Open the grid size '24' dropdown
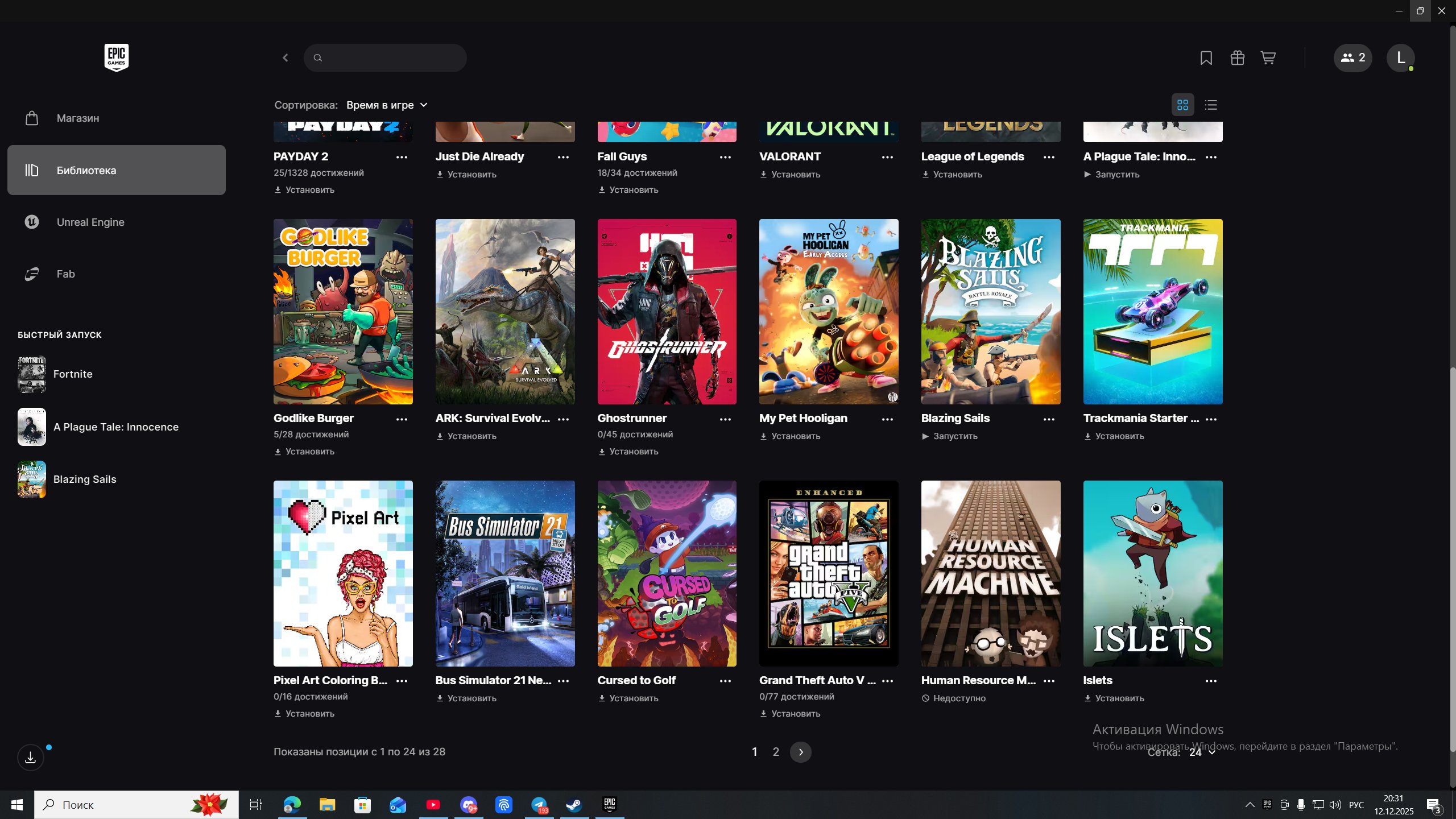The image size is (1456, 819). click(x=1201, y=751)
